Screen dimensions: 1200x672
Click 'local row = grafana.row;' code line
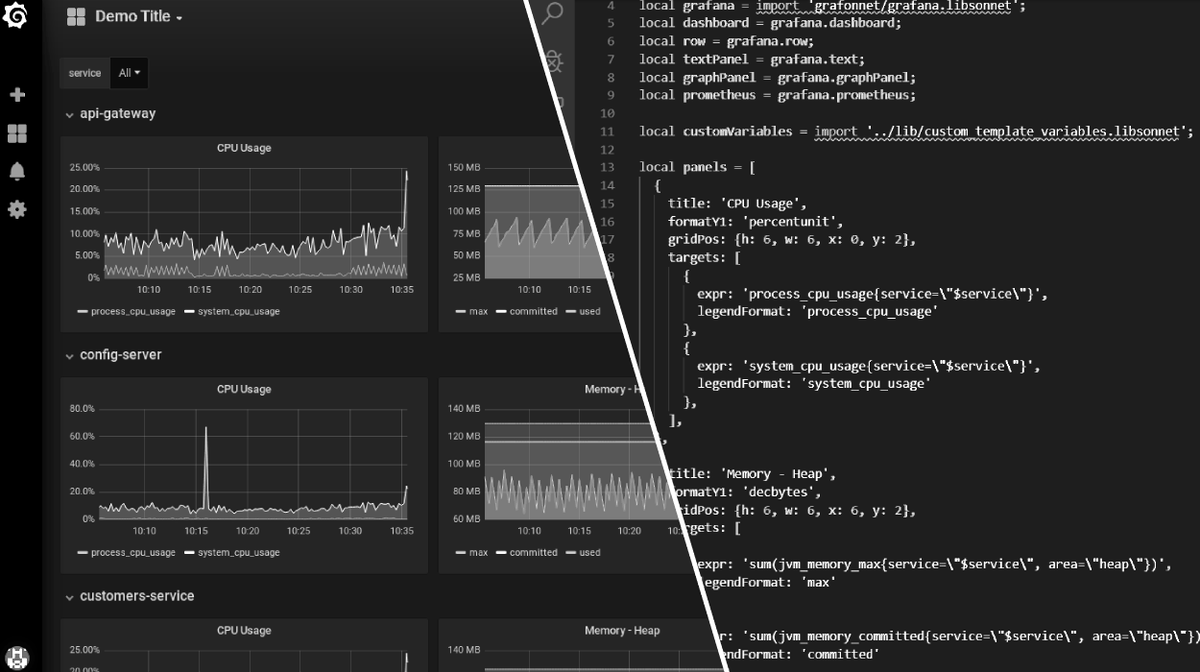[x=727, y=41]
